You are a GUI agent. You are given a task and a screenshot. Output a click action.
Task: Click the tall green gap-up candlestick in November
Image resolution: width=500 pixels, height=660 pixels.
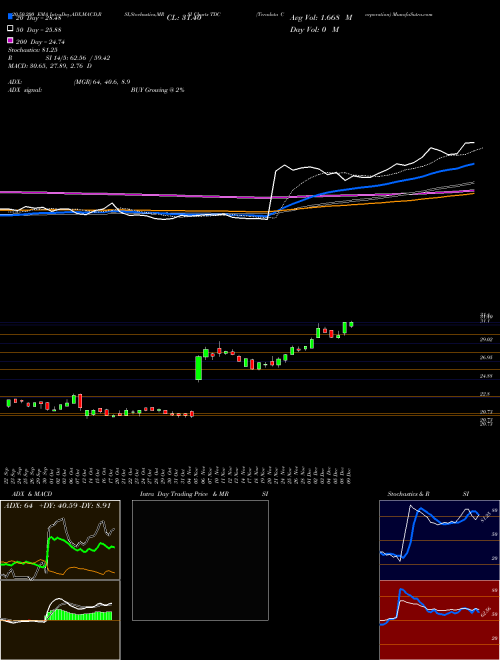pos(199,368)
